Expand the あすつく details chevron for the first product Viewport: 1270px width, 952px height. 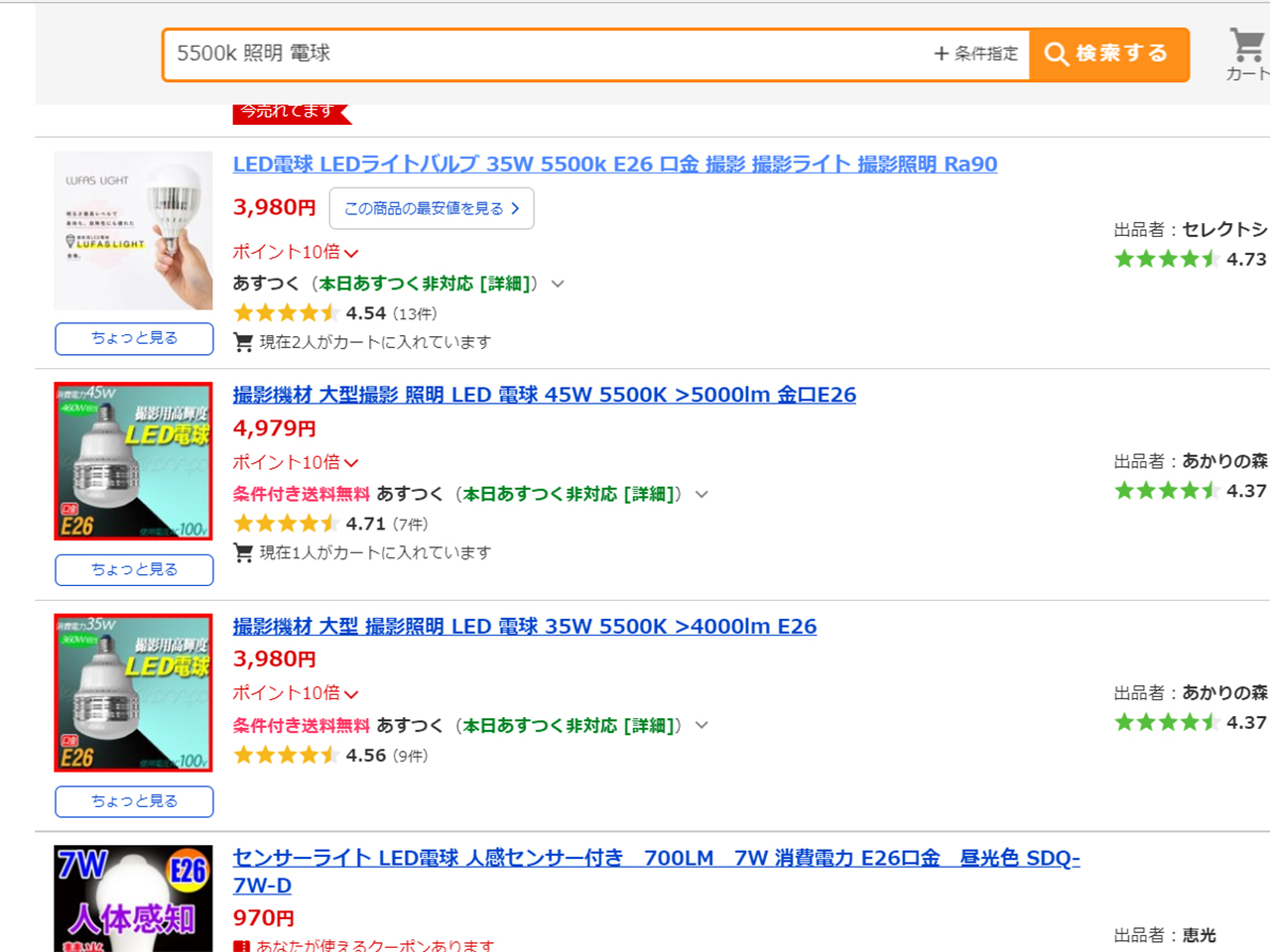[x=558, y=284]
